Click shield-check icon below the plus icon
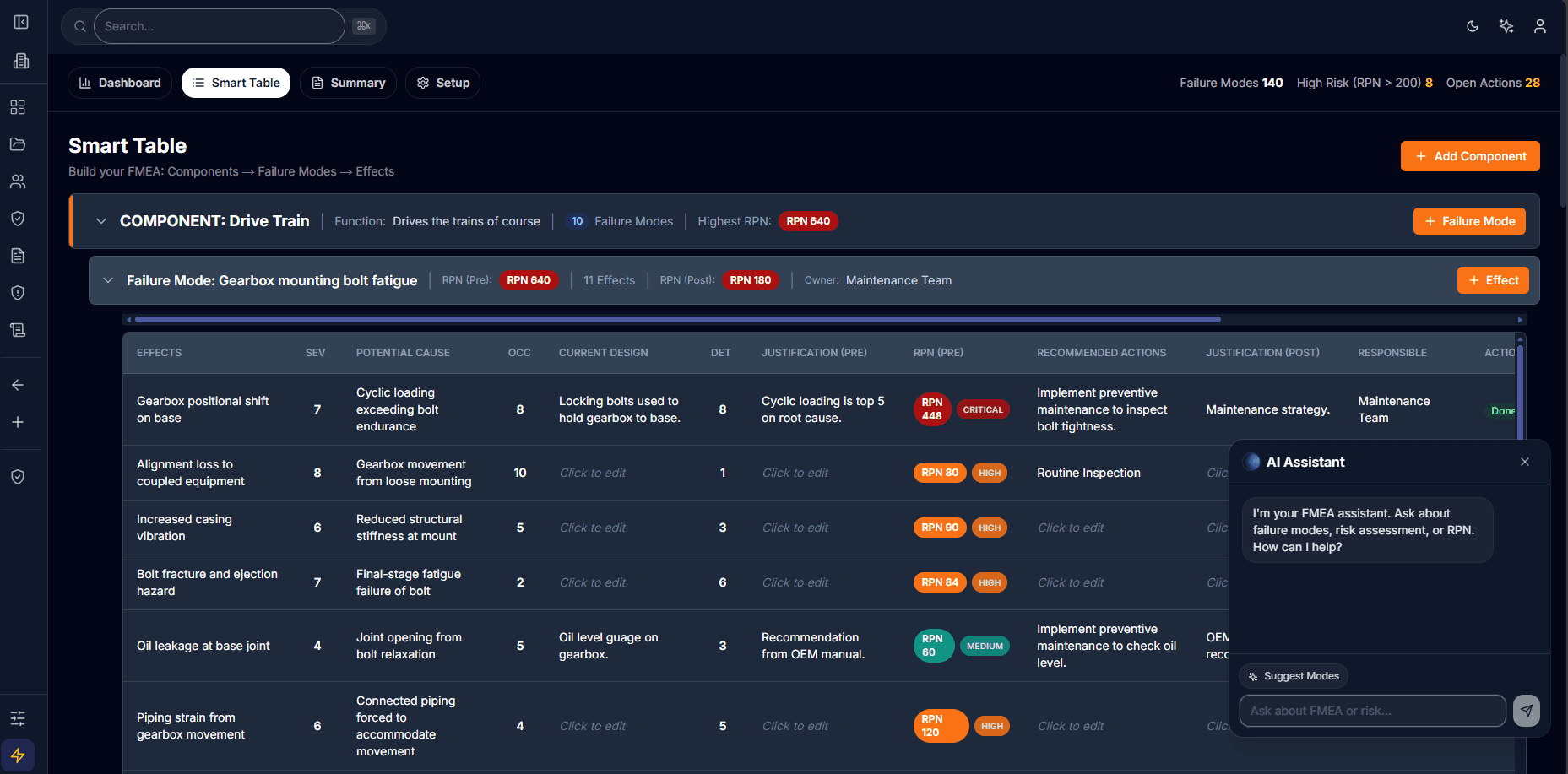The image size is (1568, 774). (18, 477)
